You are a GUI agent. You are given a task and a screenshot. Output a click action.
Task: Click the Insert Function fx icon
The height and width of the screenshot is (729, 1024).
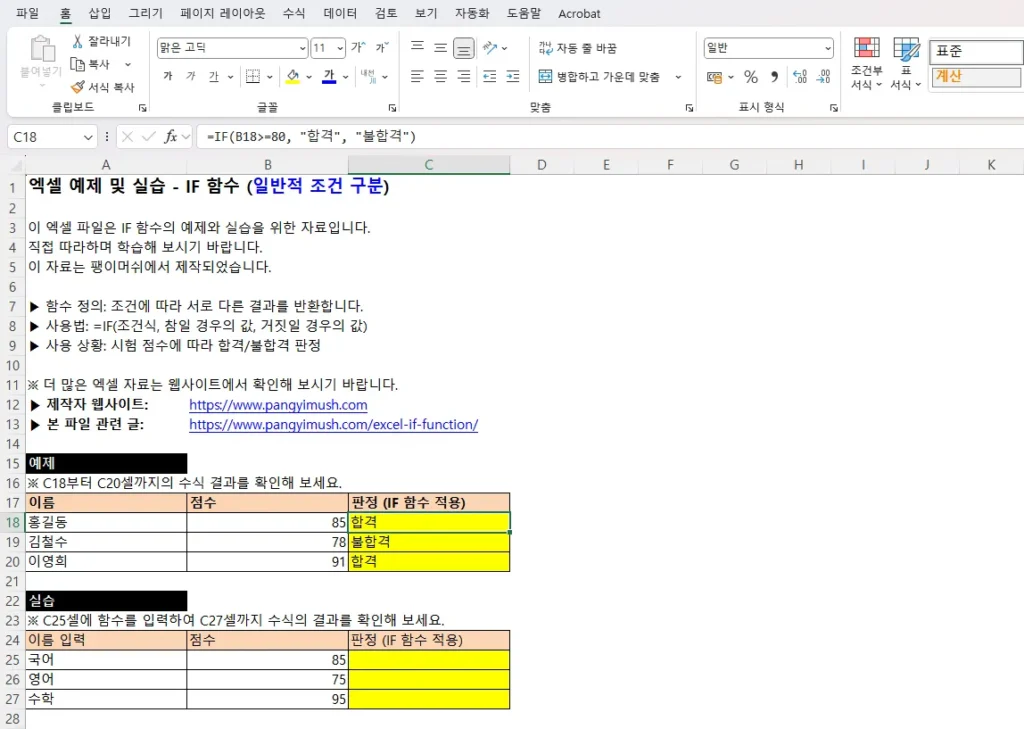coord(170,137)
